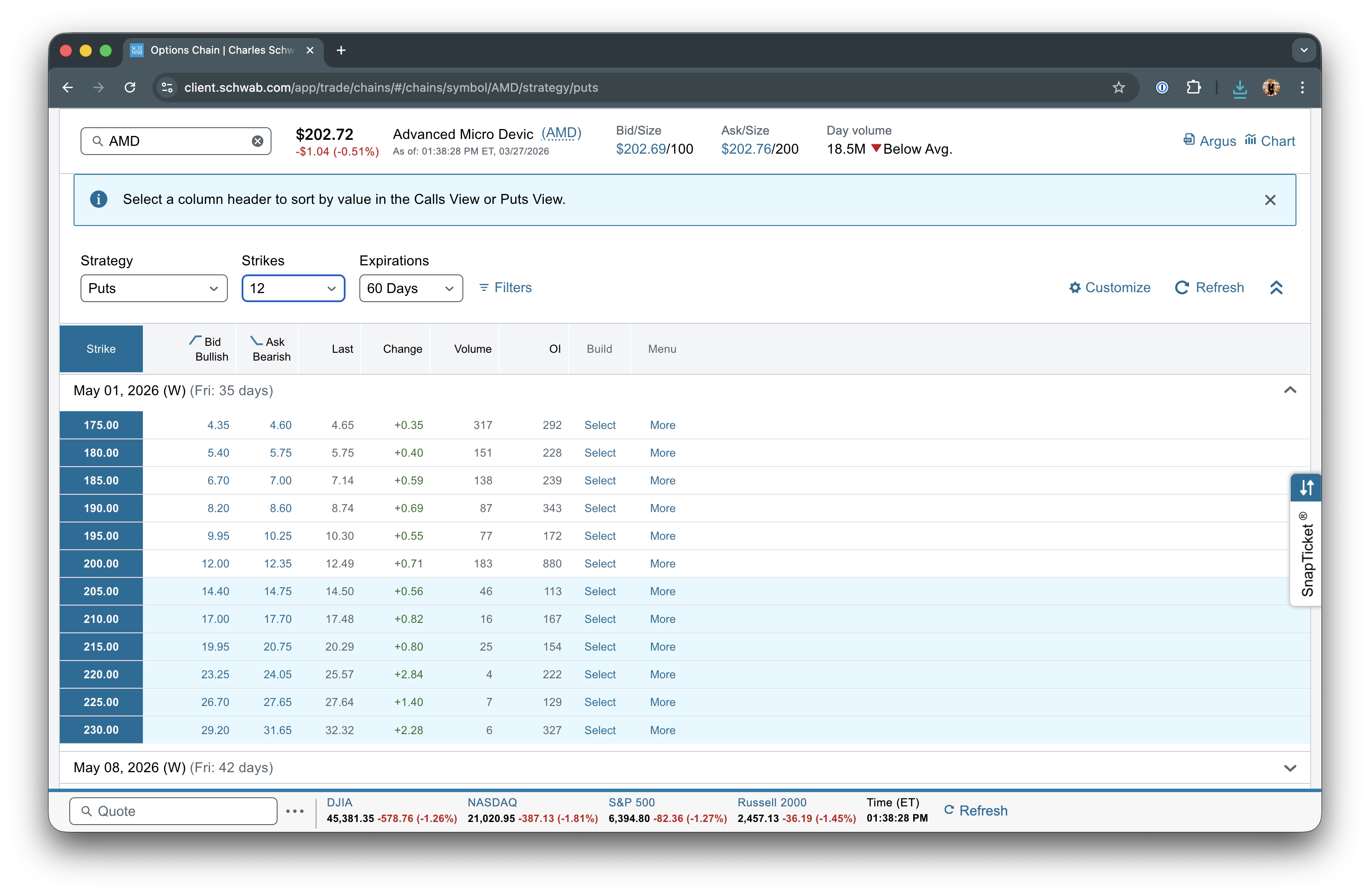
Task: Click the AMD ticker symbol link
Action: [561, 133]
